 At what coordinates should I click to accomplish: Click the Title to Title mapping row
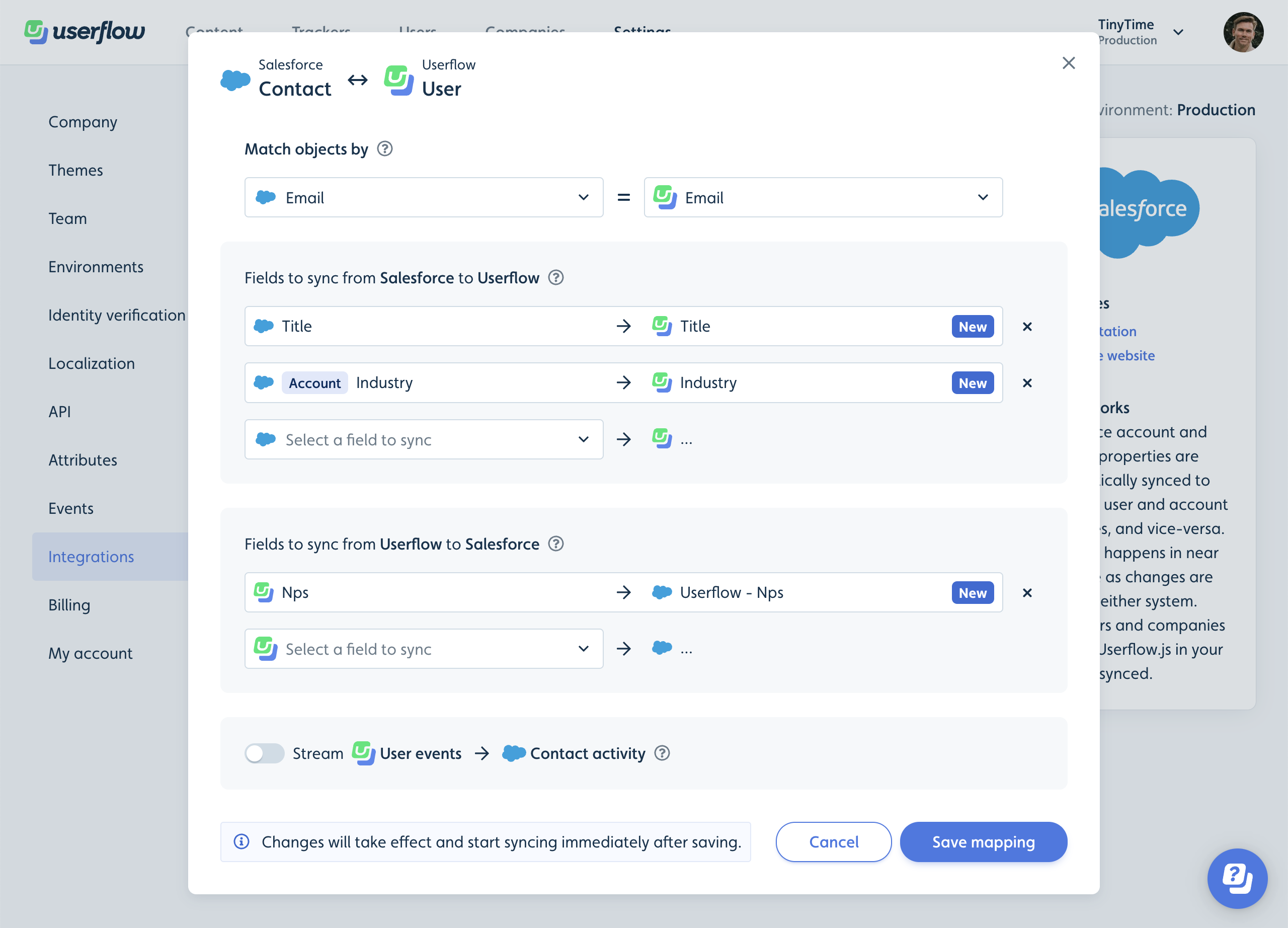tap(623, 326)
